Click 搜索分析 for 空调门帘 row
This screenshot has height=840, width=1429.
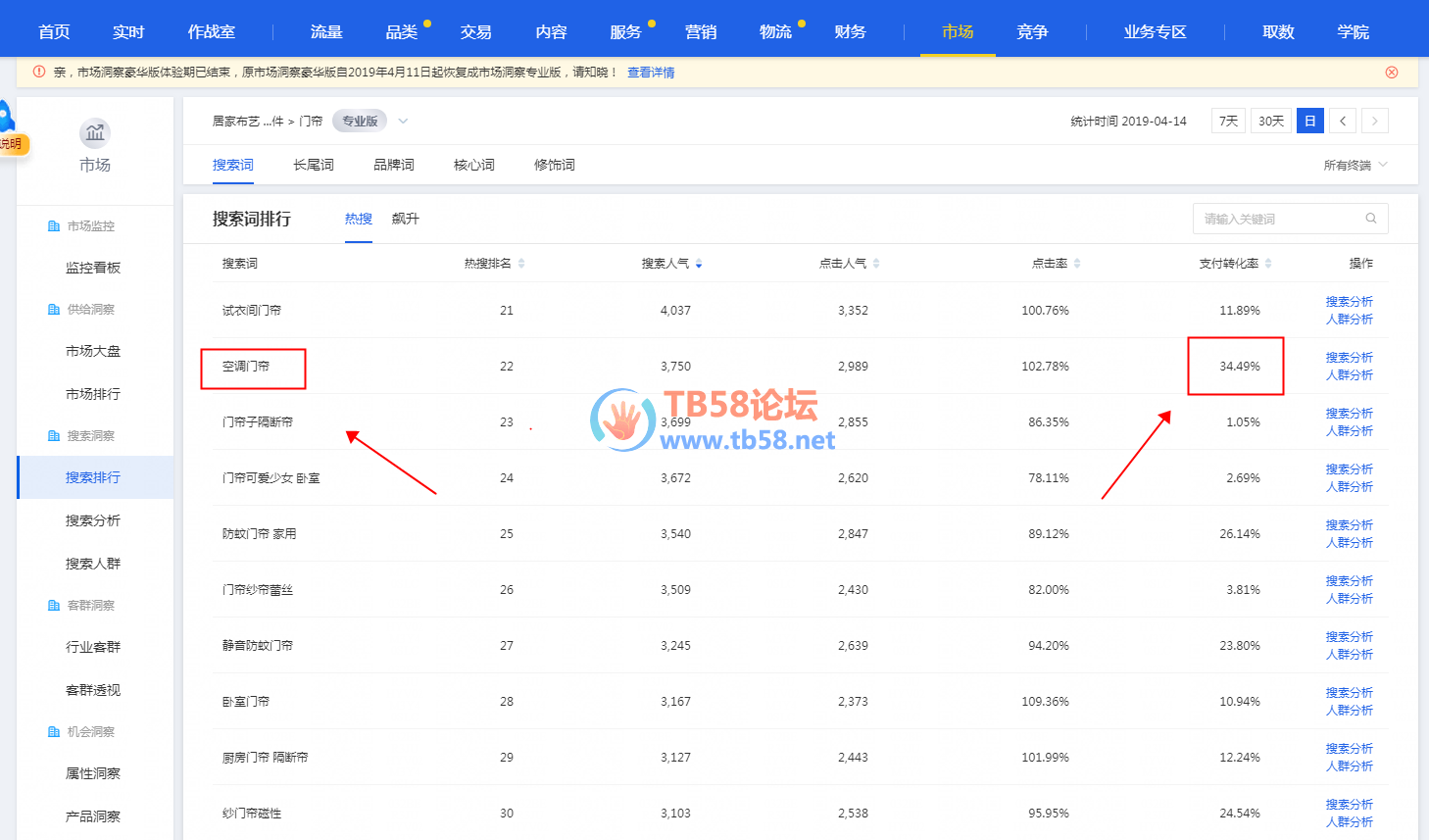pos(1349,358)
